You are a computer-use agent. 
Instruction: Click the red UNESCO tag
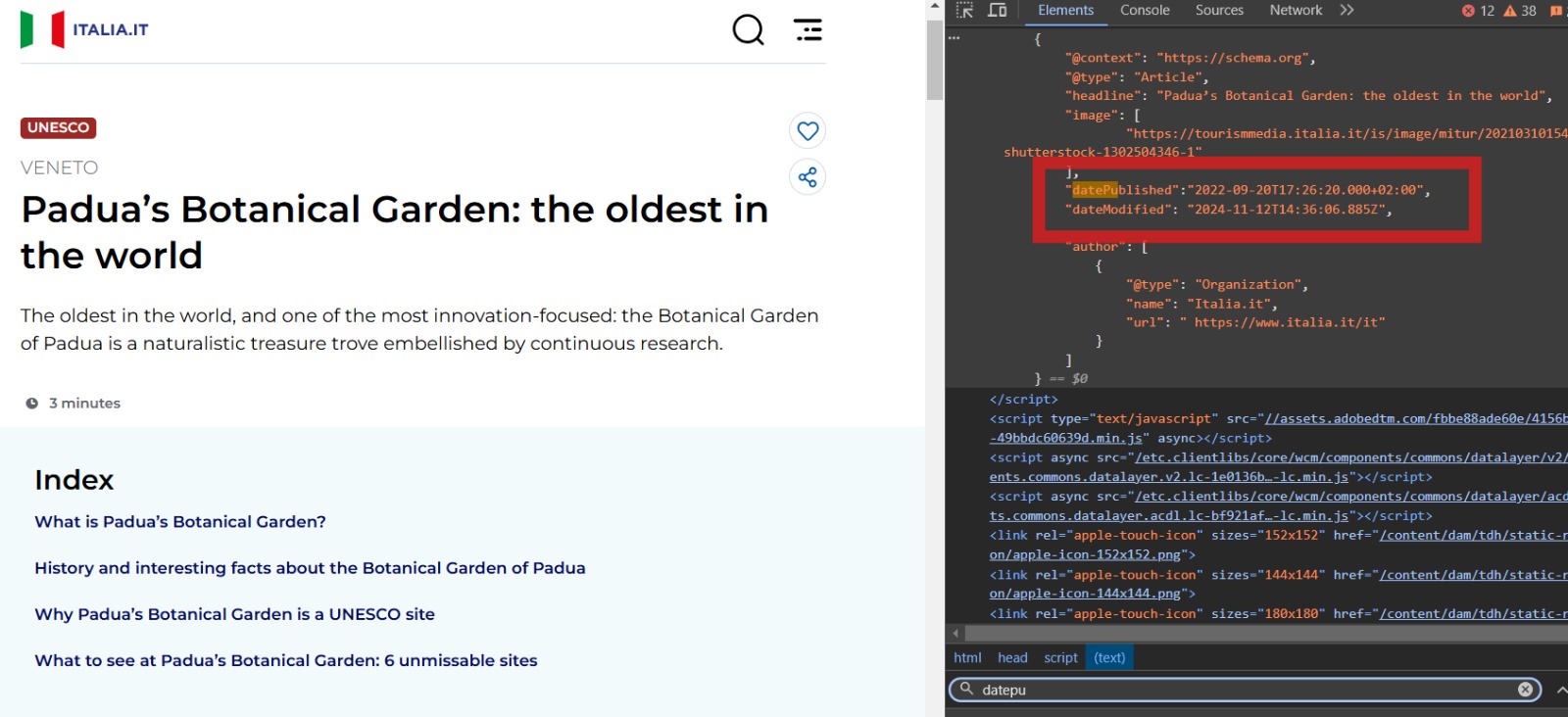[x=58, y=127]
